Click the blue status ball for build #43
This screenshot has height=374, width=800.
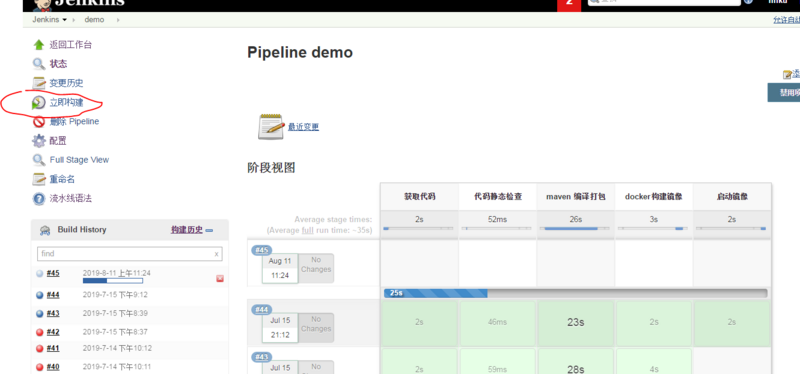click(x=40, y=313)
